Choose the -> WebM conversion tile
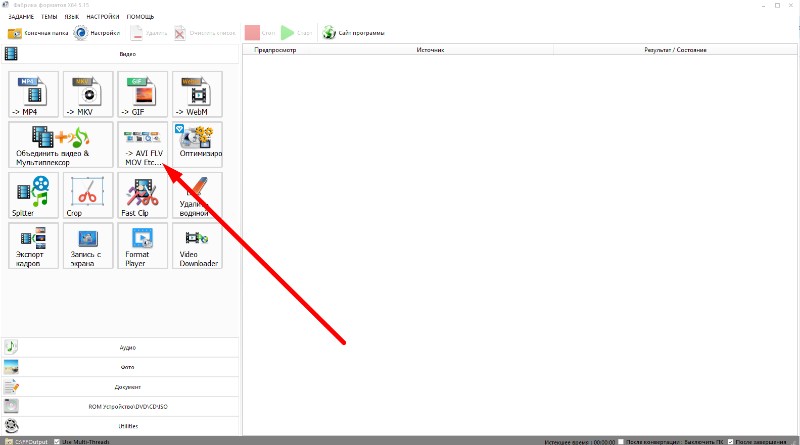Screen dimensions: 800x445 (197, 94)
